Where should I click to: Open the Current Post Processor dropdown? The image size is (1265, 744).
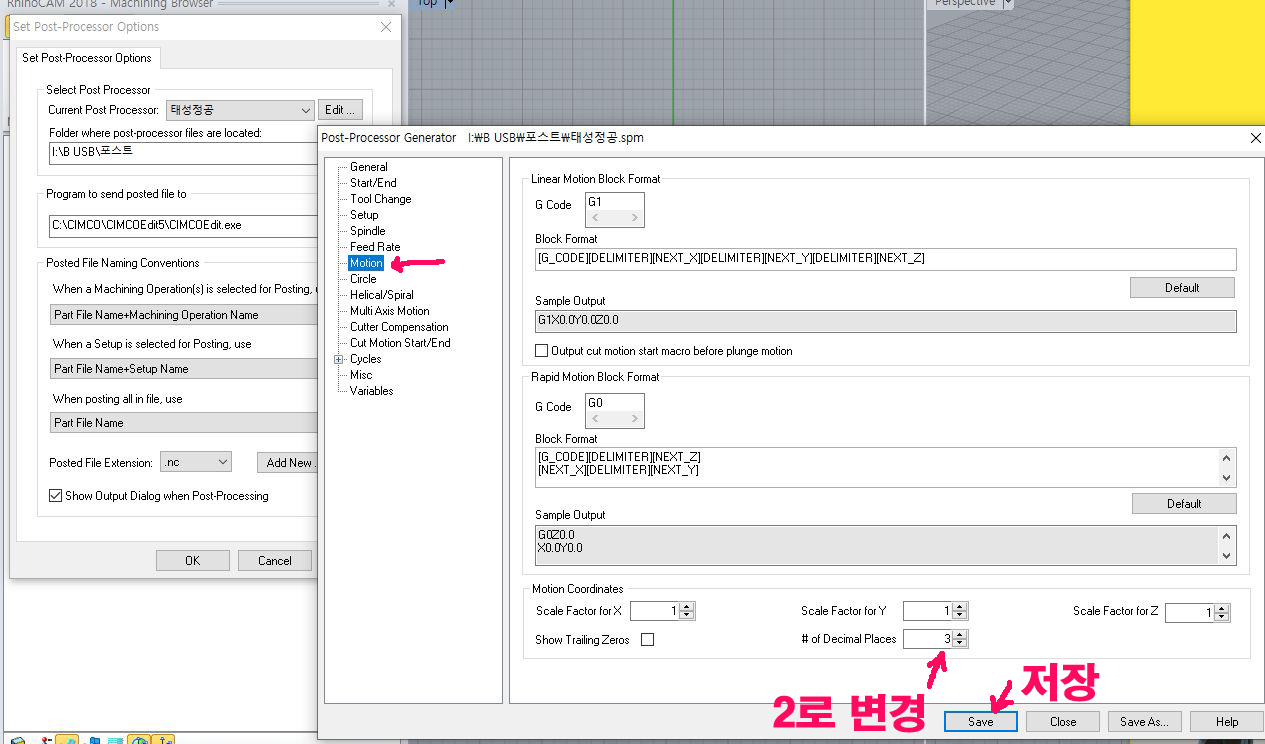pos(305,110)
